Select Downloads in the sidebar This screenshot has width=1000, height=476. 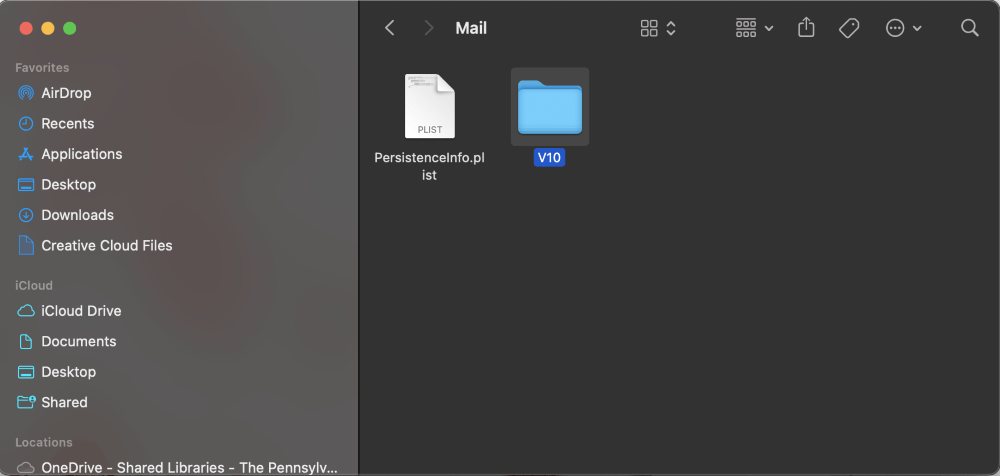point(77,215)
